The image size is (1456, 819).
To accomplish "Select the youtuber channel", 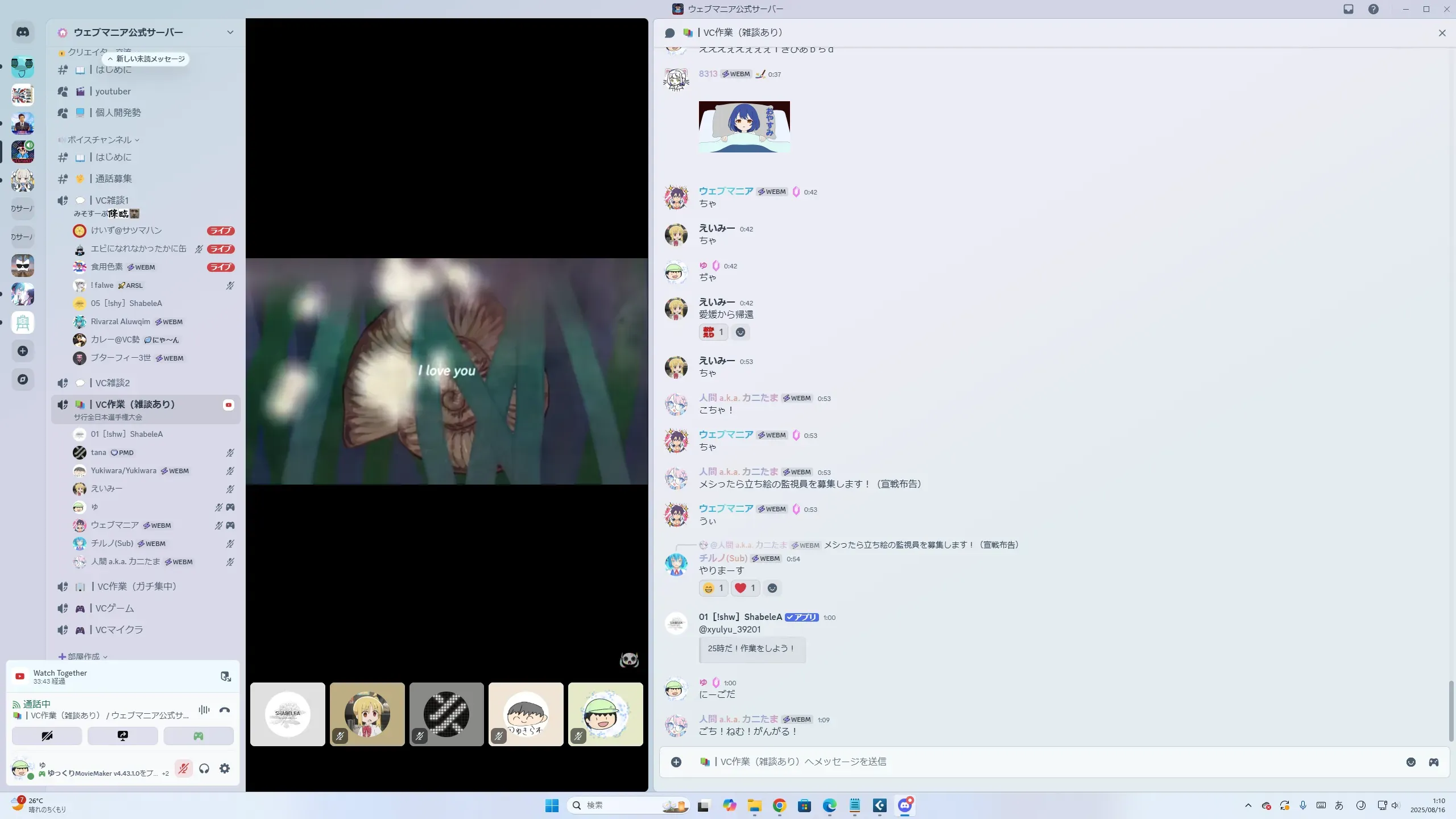I will tap(113, 92).
